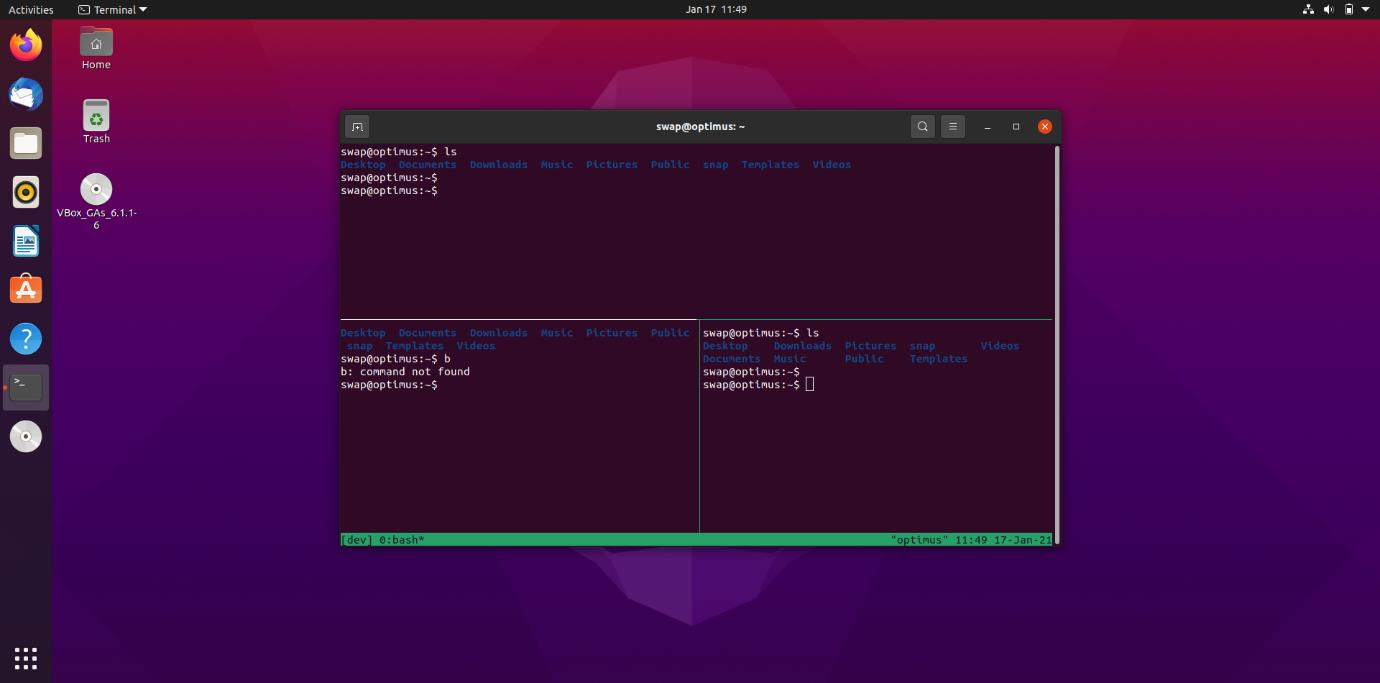Open the terminal search magnifier icon
The height and width of the screenshot is (683, 1380).
(x=923, y=127)
